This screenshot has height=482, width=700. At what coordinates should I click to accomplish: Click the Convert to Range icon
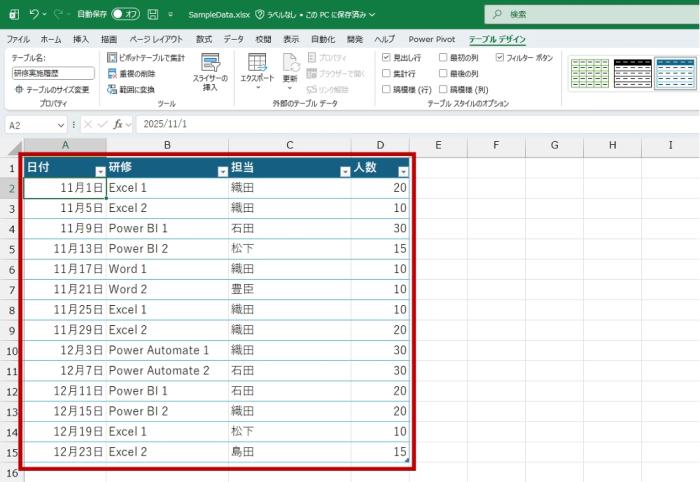tap(112, 88)
